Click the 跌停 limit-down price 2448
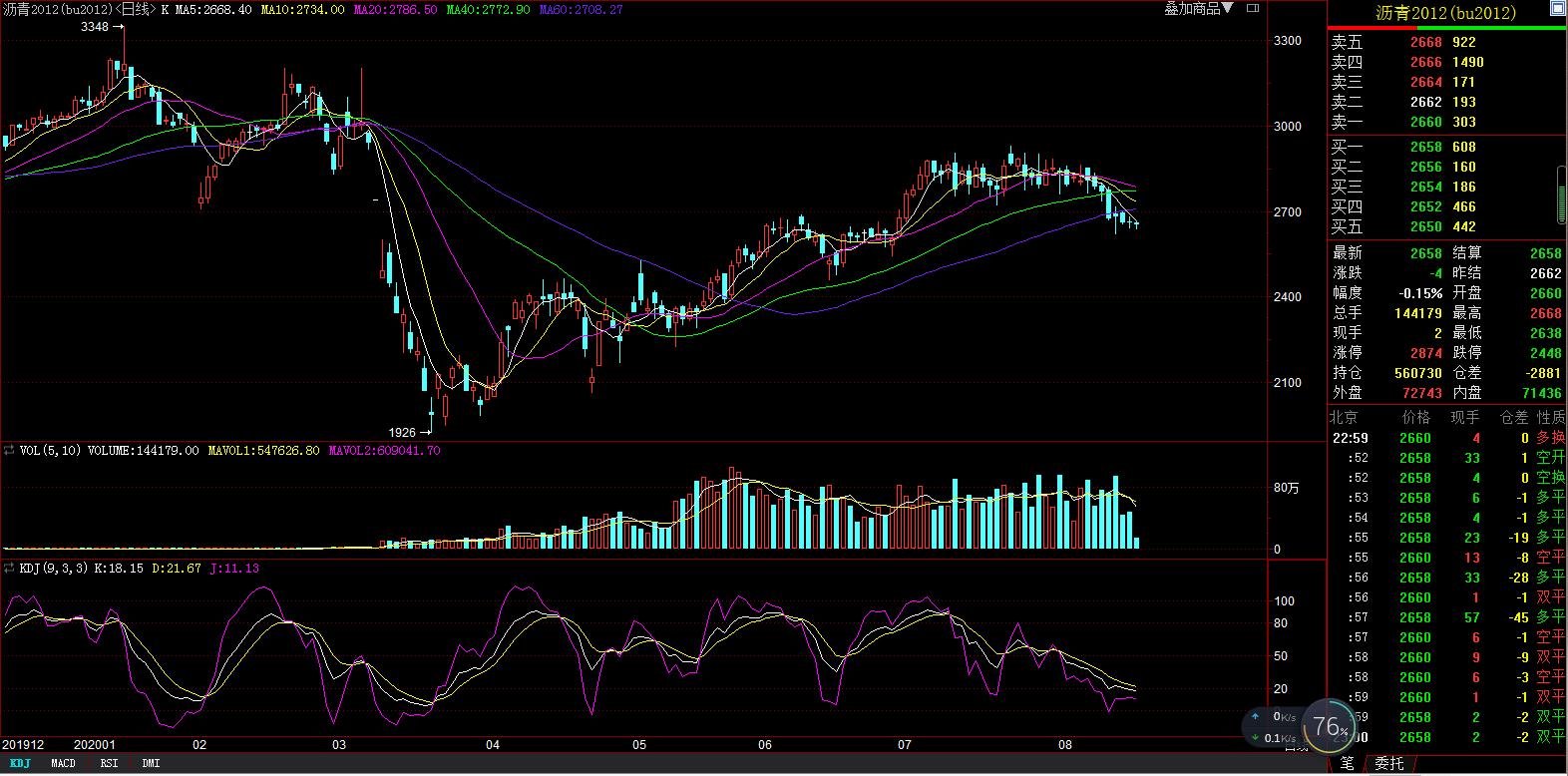1568x776 pixels. 1546,353
